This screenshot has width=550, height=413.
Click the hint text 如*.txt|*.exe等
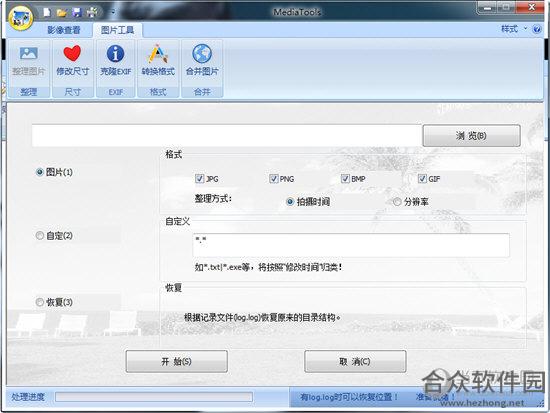tap(268, 267)
